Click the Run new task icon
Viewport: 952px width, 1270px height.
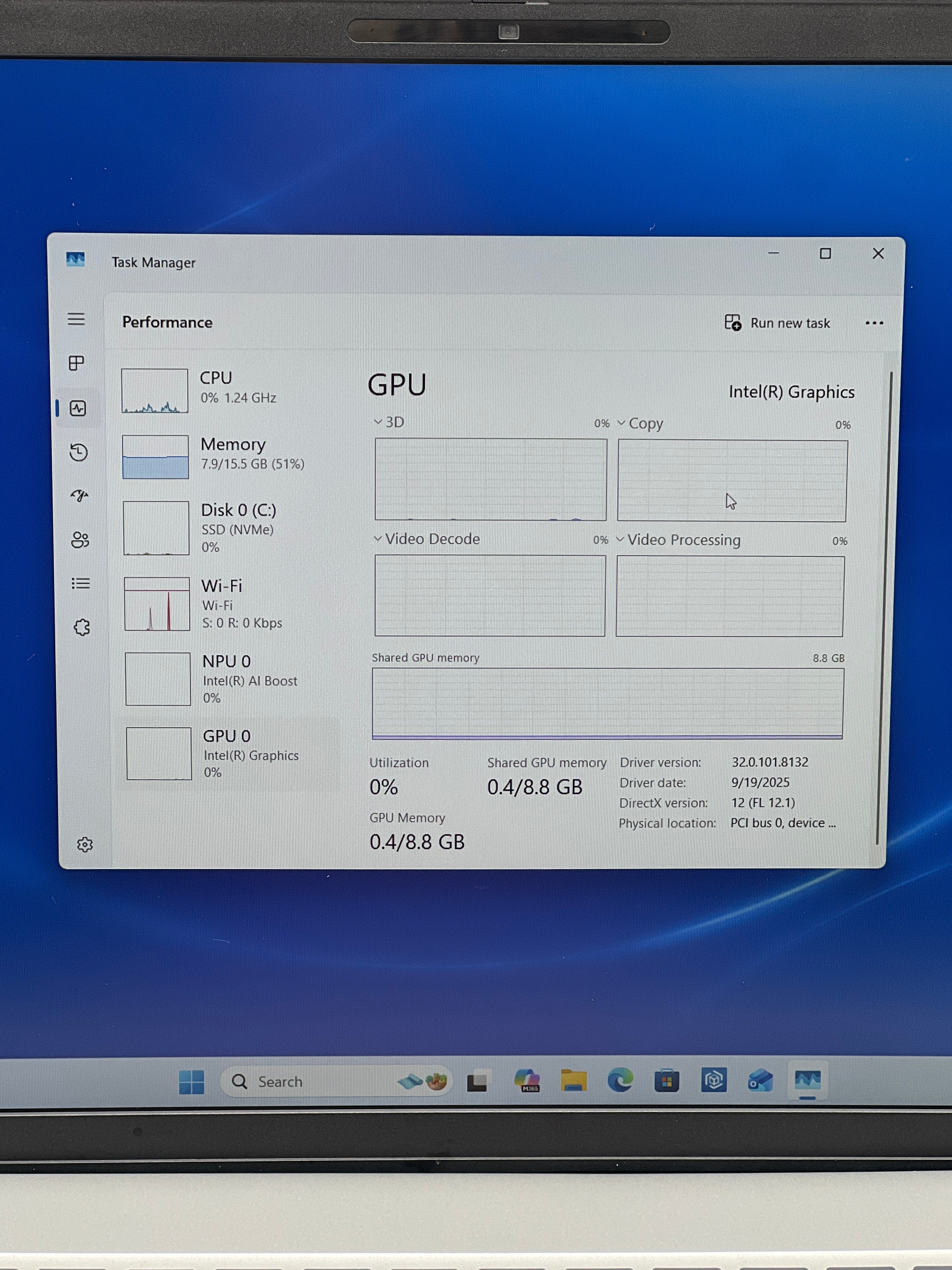click(x=733, y=323)
